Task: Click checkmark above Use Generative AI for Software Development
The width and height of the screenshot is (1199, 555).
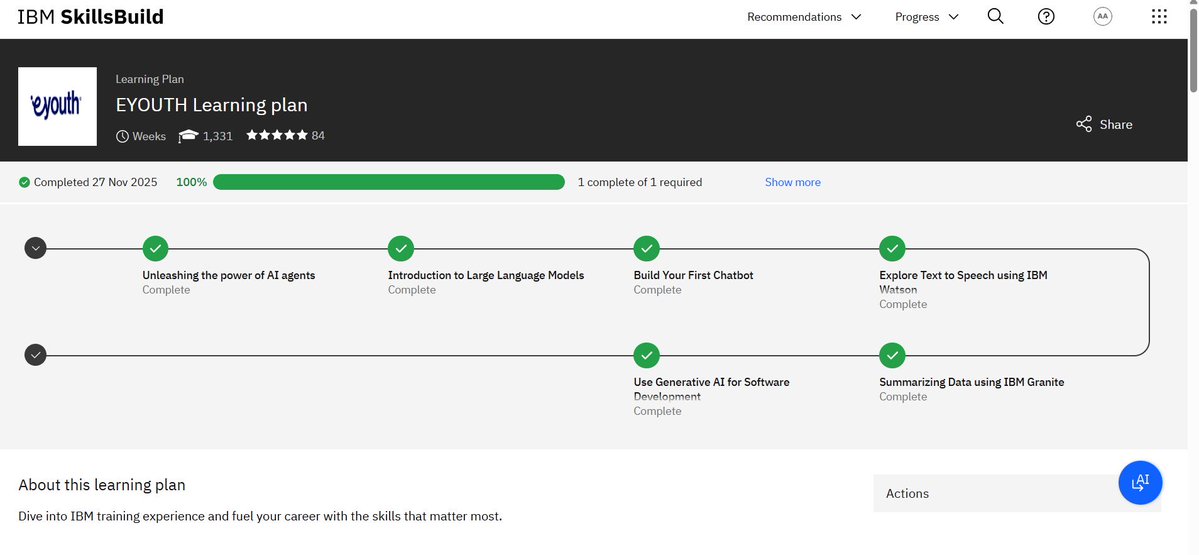Action: (x=646, y=355)
